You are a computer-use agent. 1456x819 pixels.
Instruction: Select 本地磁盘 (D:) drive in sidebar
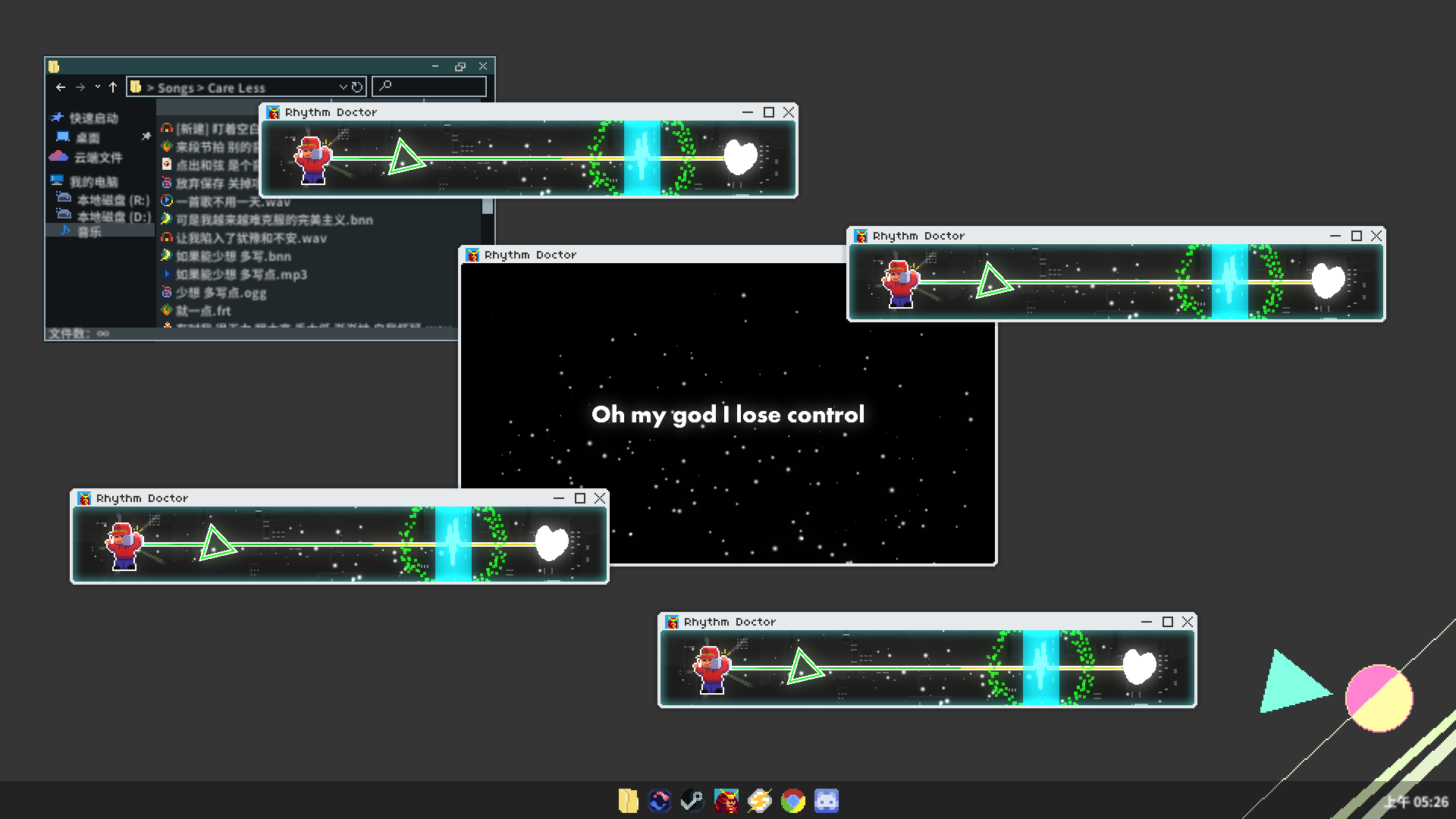[x=112, y=217]
